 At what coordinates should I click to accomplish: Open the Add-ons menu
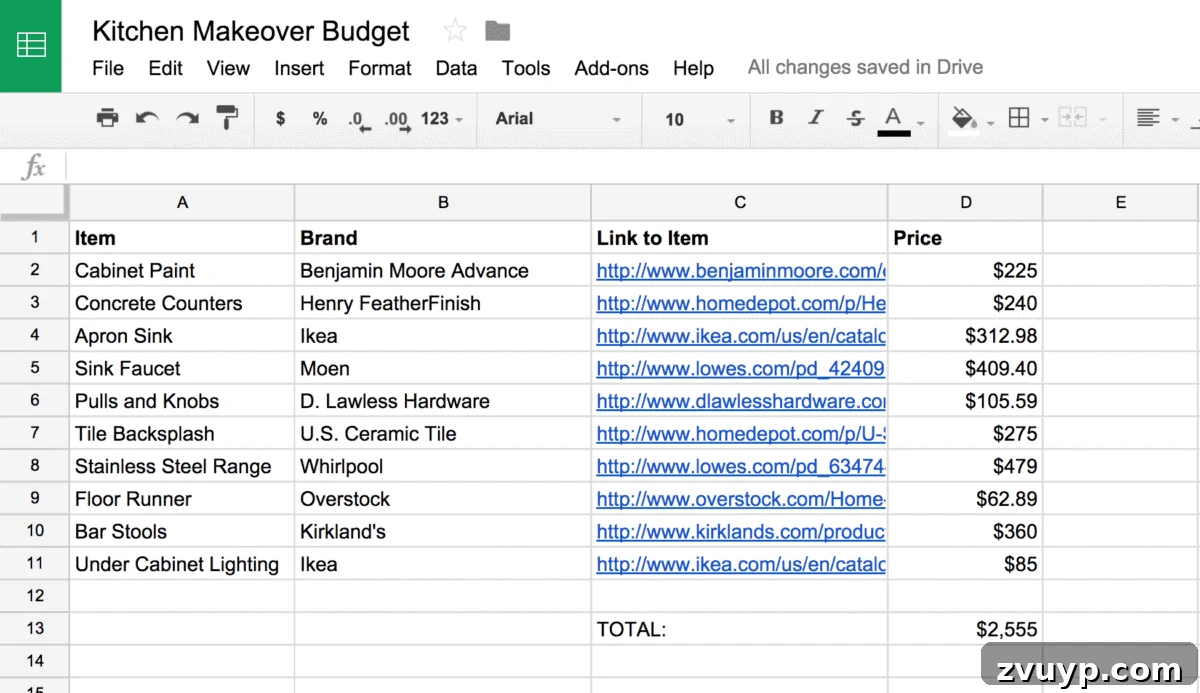pos(612,68)
